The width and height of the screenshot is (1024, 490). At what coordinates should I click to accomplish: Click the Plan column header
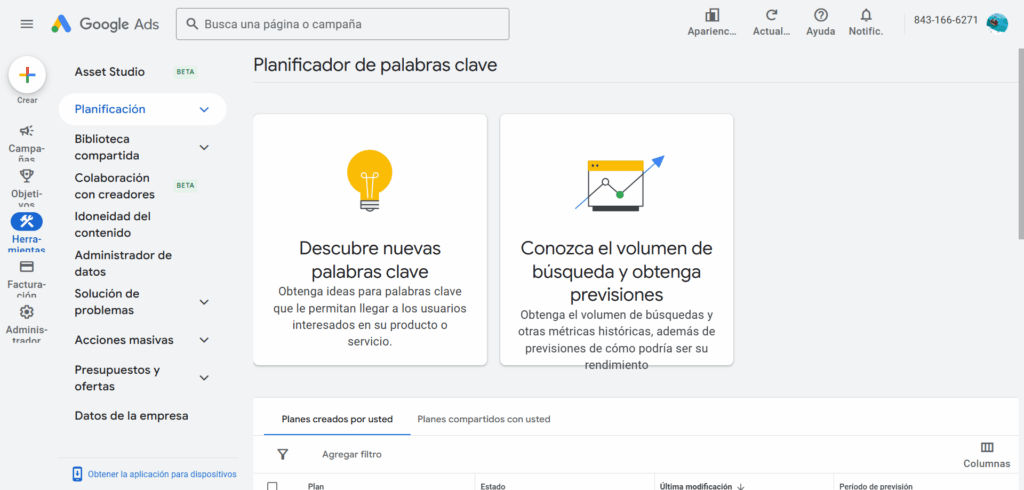click(x=316, y=486)
